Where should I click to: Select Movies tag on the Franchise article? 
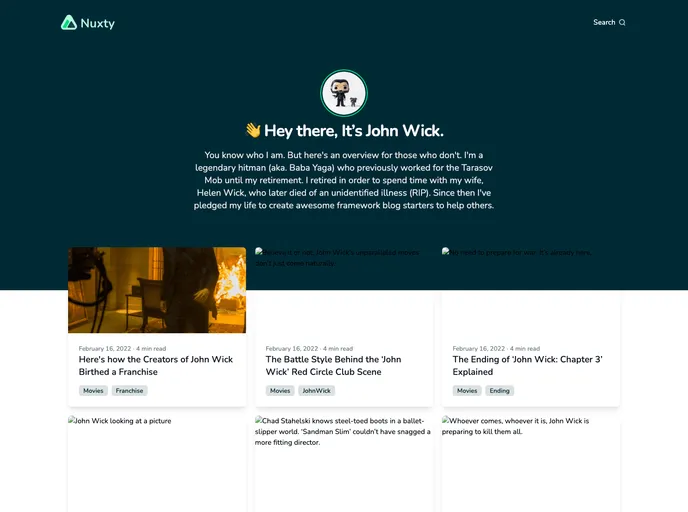[x=93, y=391]
